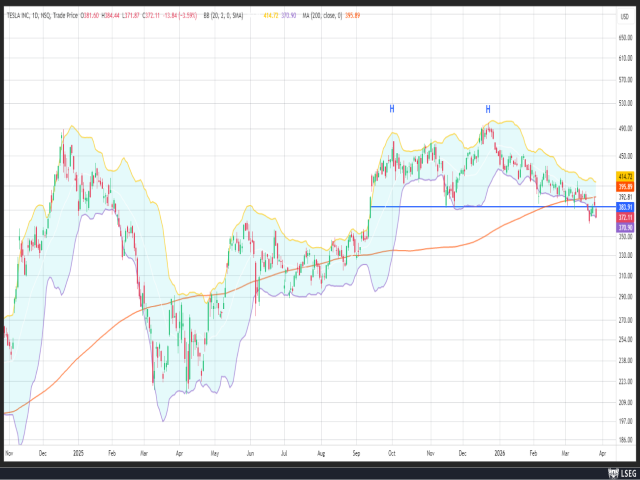Click the blue 383.91 horizontal line price tag
The image size is (640, 480).
(625, 207)
